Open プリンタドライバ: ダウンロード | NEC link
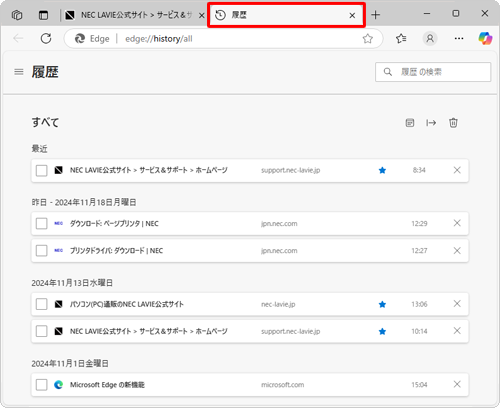Screen dimensions: 500x408 click(116, 251)
